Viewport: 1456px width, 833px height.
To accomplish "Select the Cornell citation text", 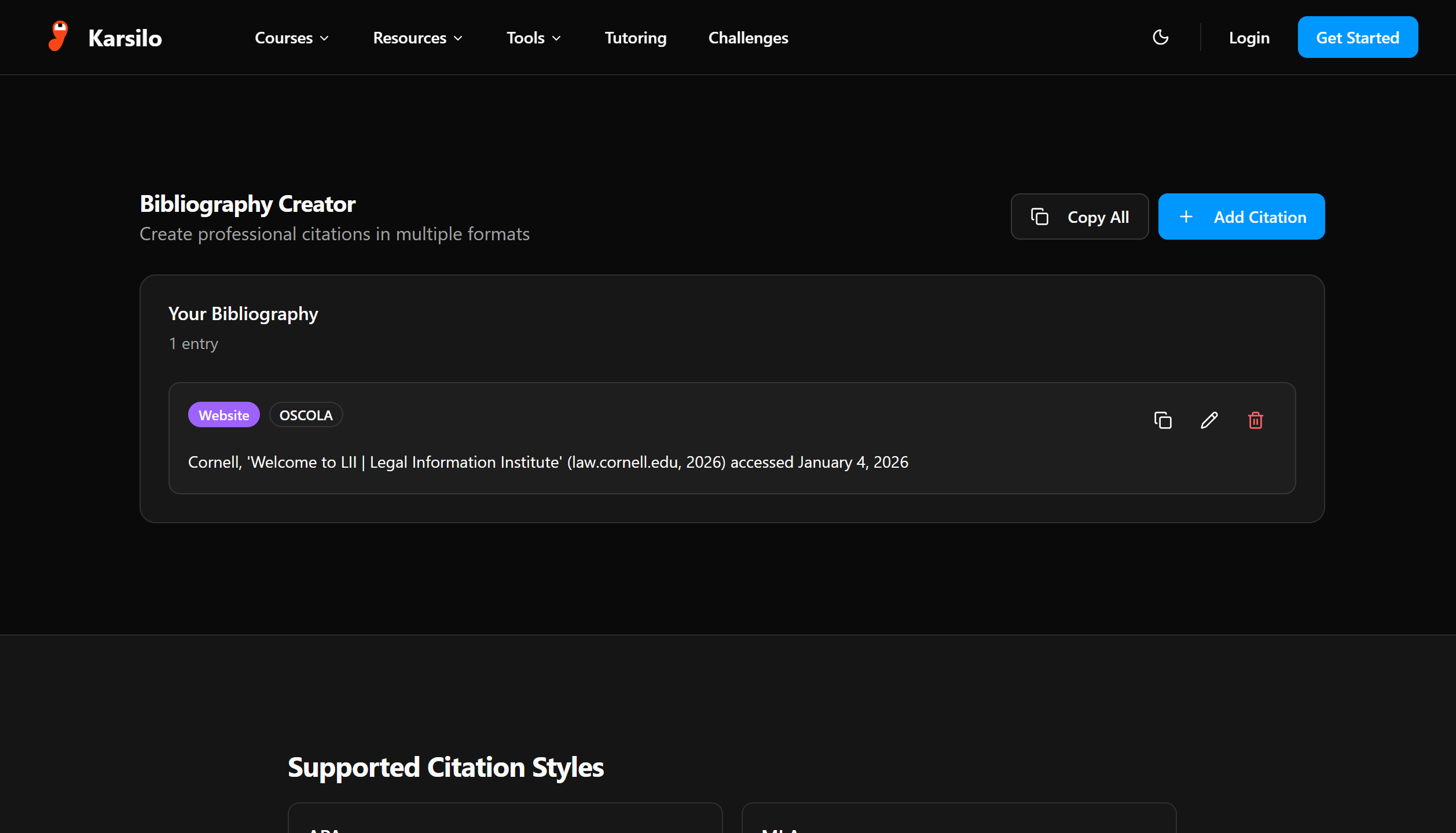I will (548, 463).
